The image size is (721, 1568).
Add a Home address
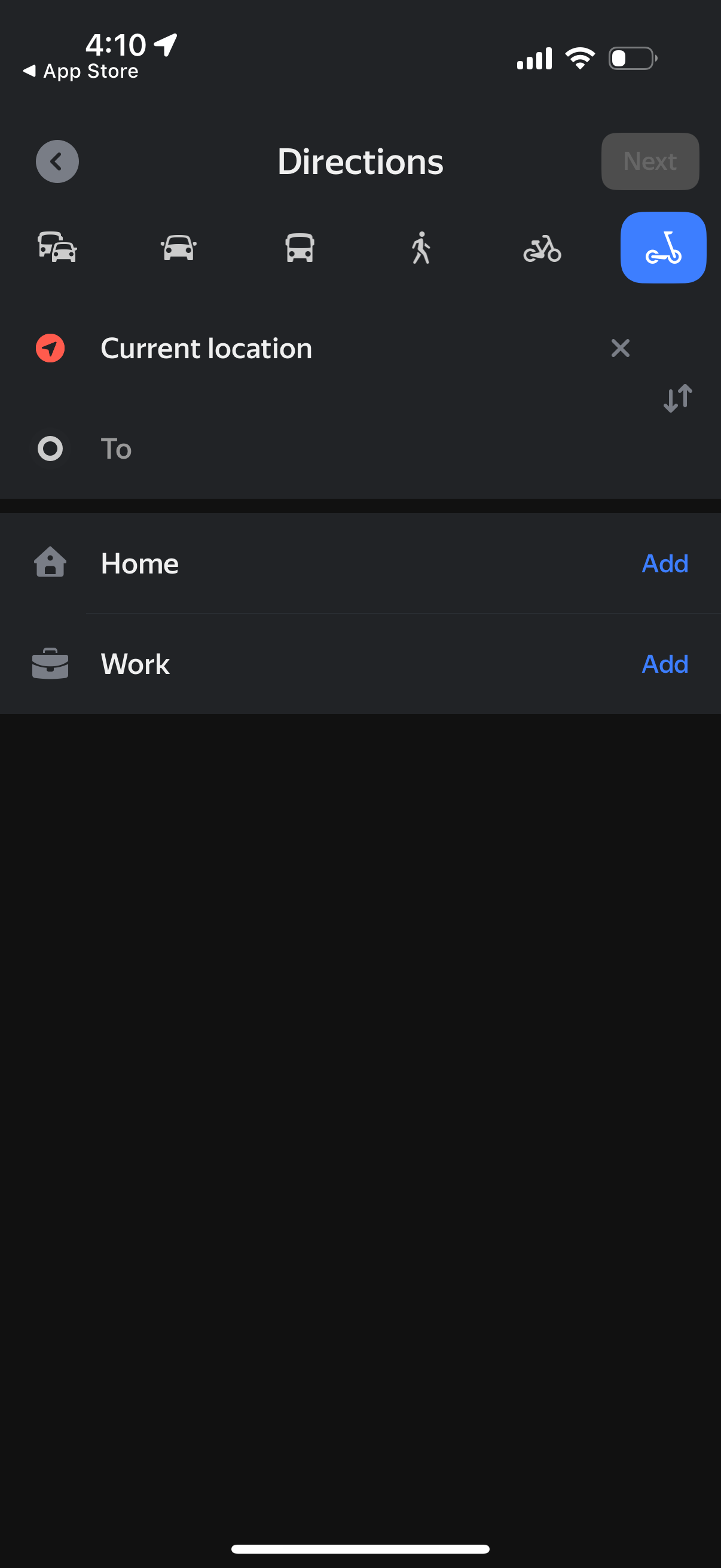[664, 563]
